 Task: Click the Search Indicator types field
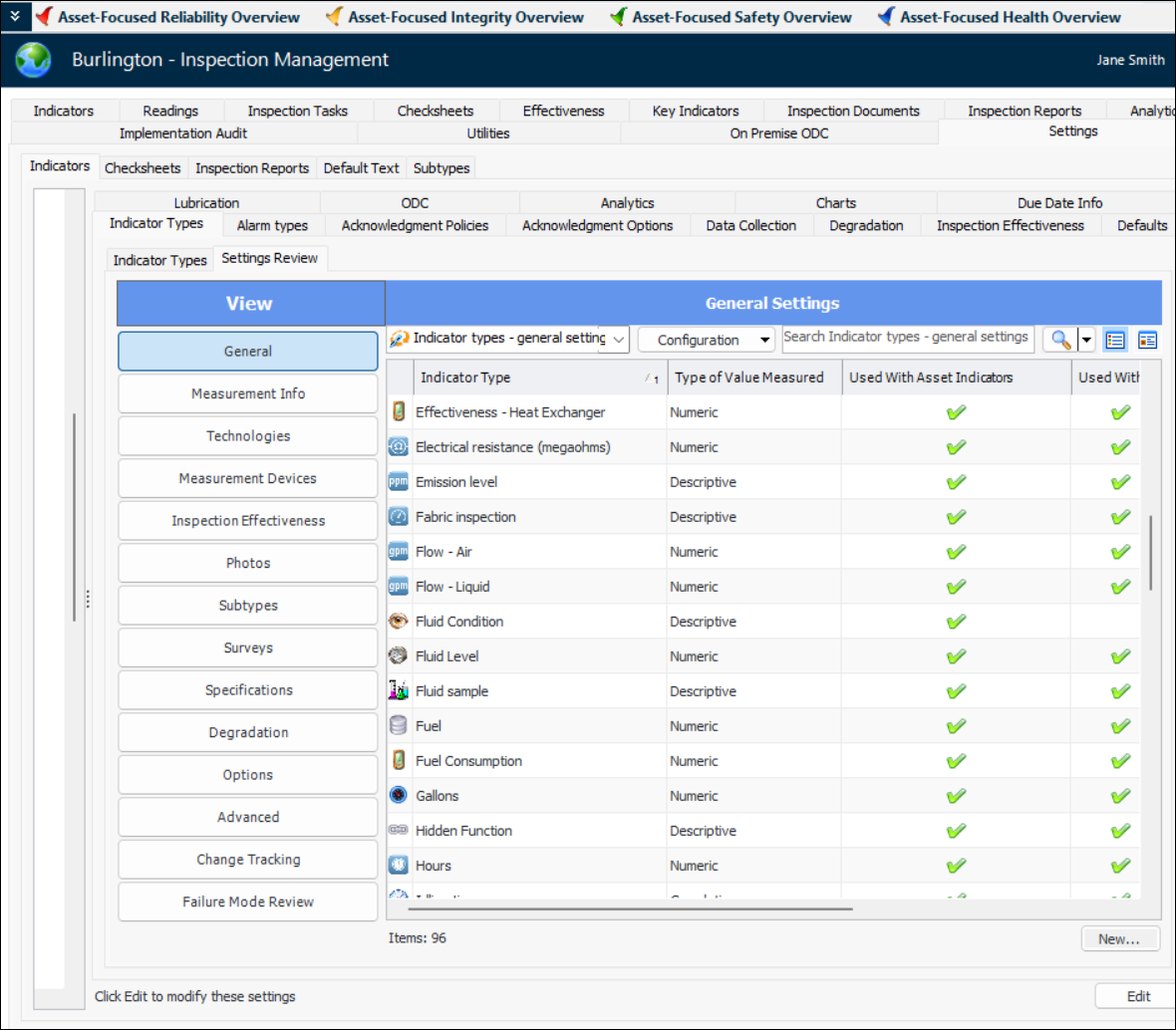(906, 338)
